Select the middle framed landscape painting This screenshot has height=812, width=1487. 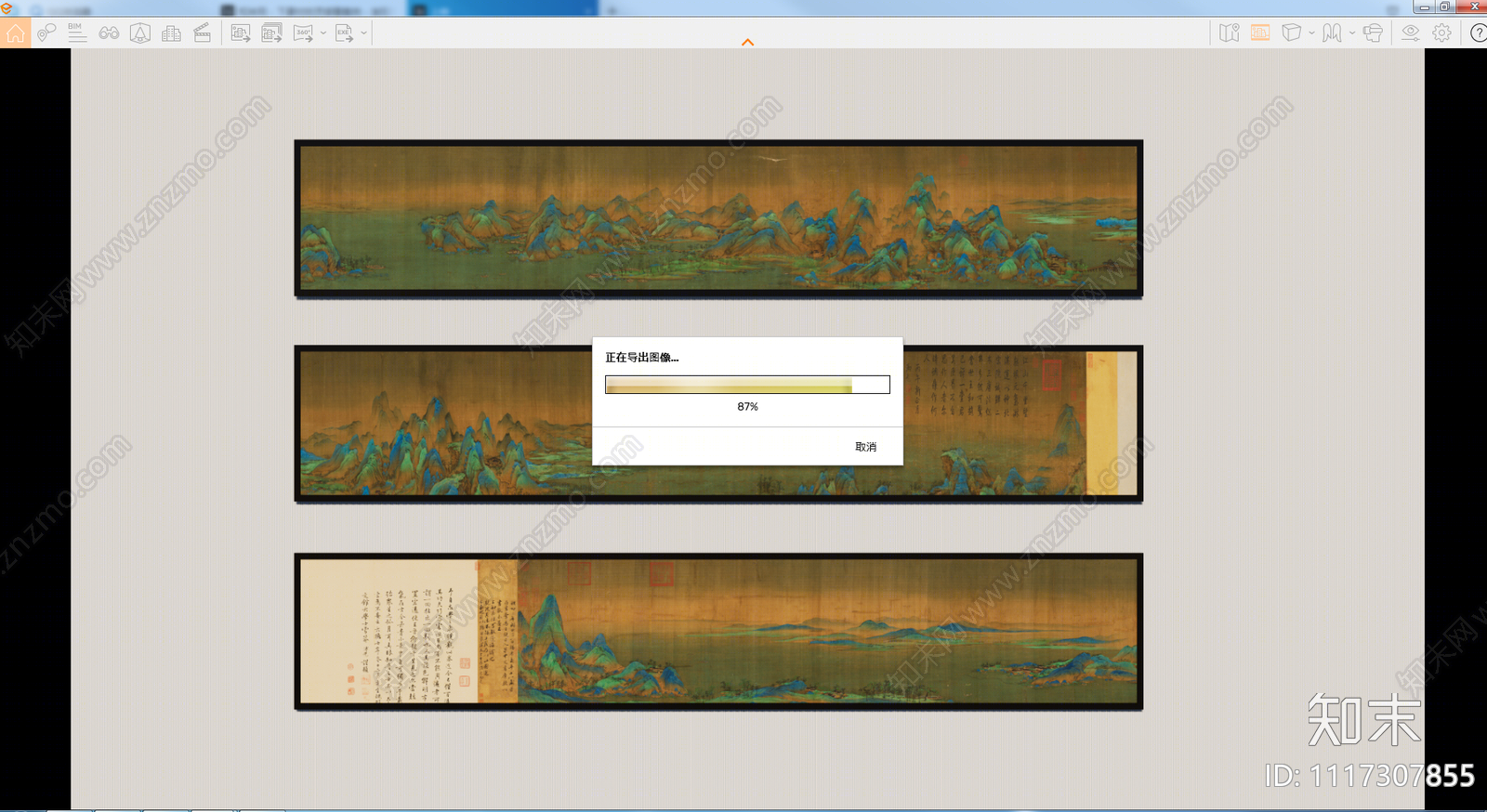(718, 425)
